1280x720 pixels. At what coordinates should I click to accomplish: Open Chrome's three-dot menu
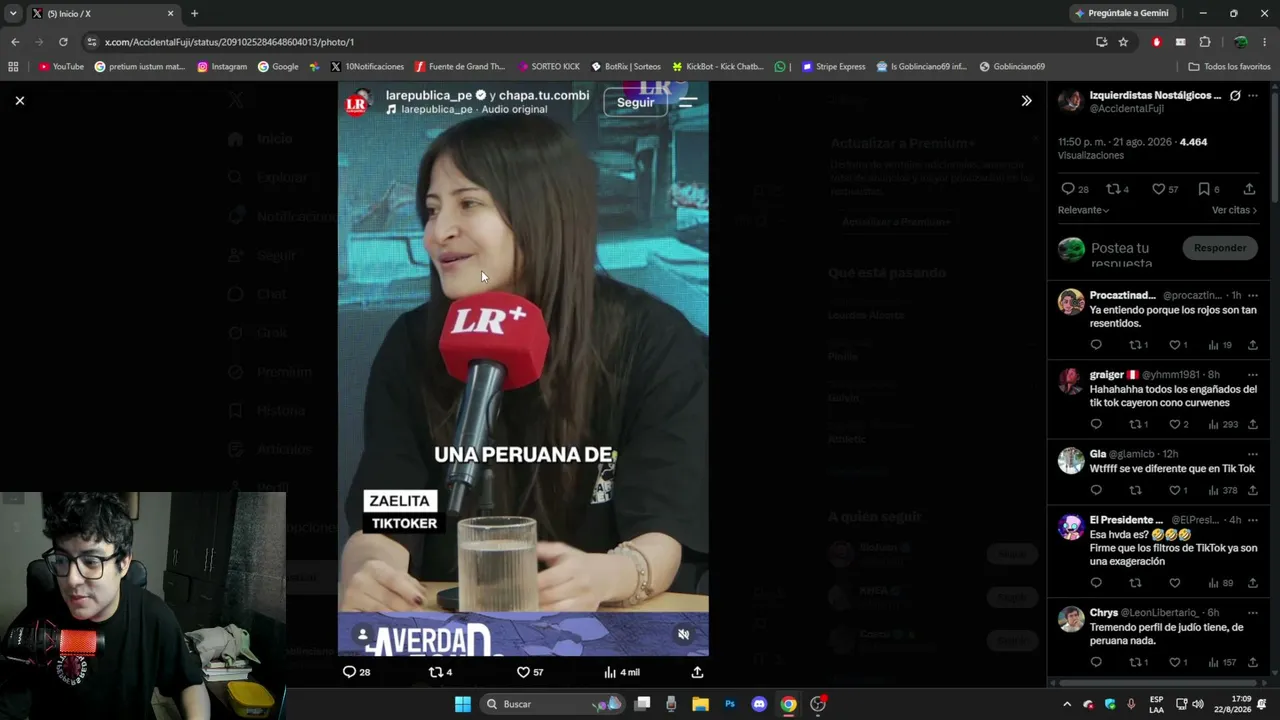click(x=1265, y=42)
